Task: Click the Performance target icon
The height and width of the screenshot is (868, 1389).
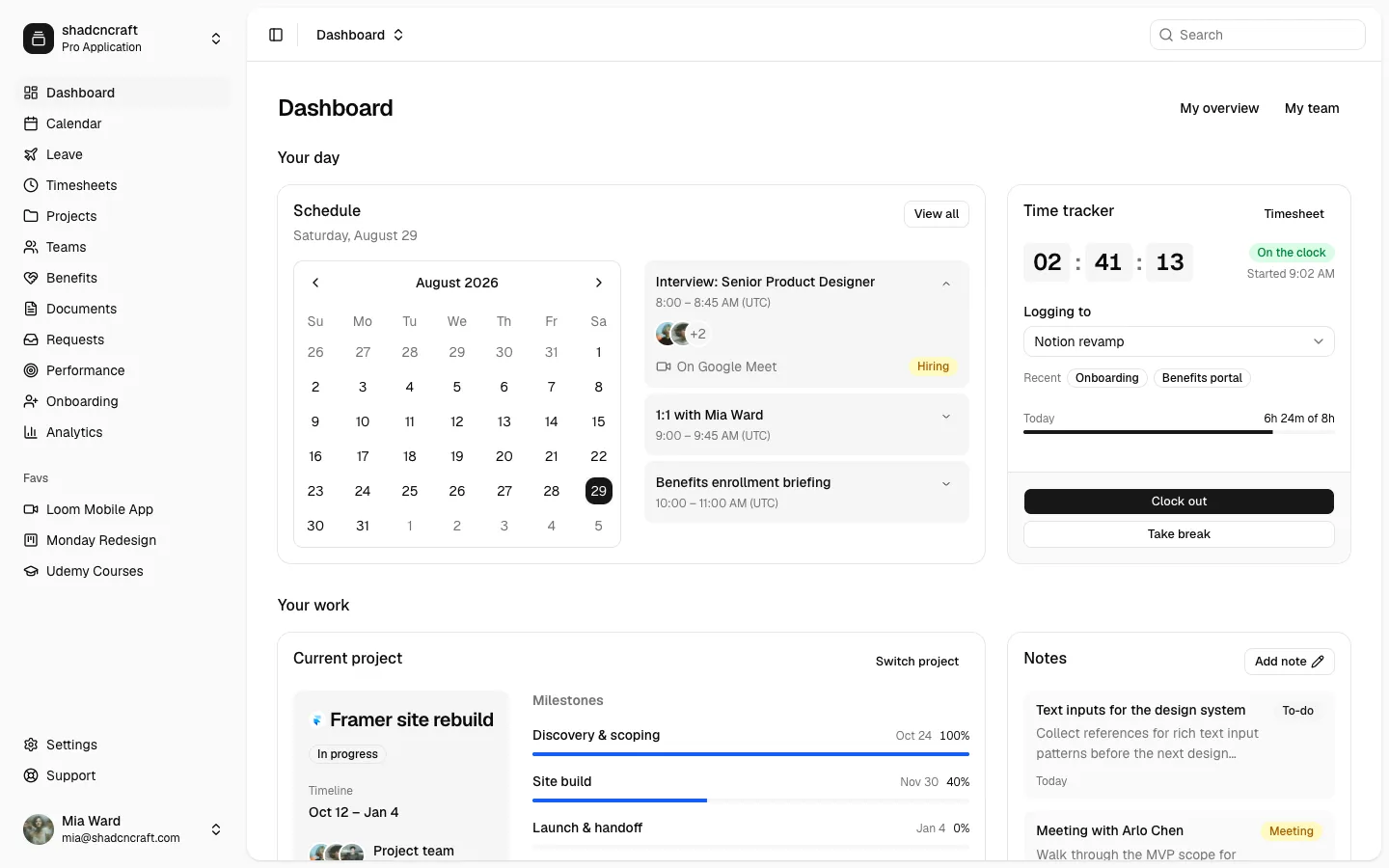Action: [31, 370]
